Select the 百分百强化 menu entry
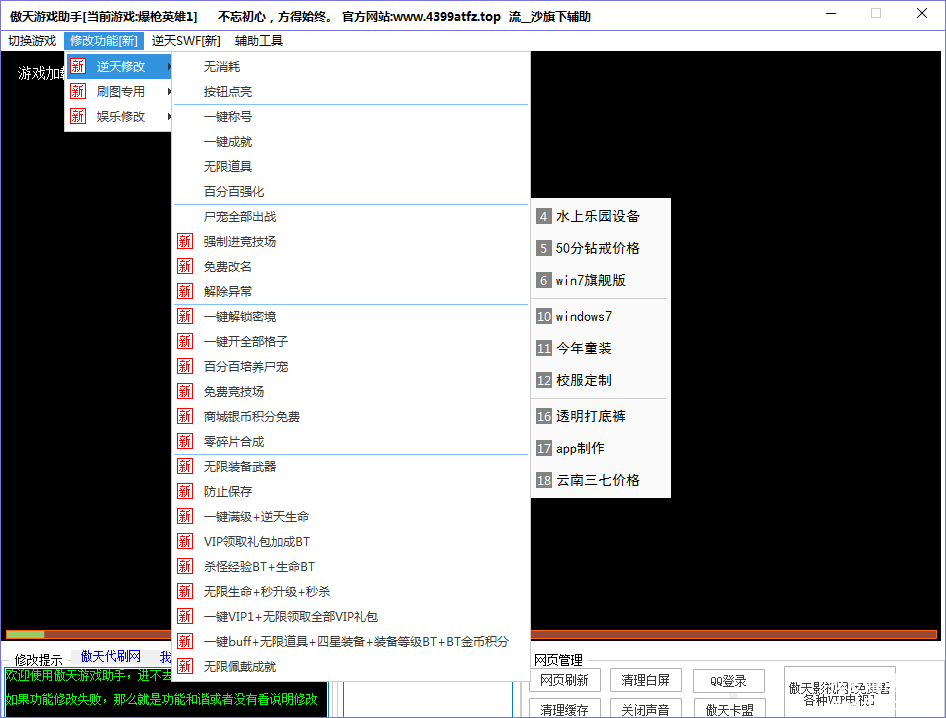Image resolution: width=946 pixels, height=718 pixels. 351,191
